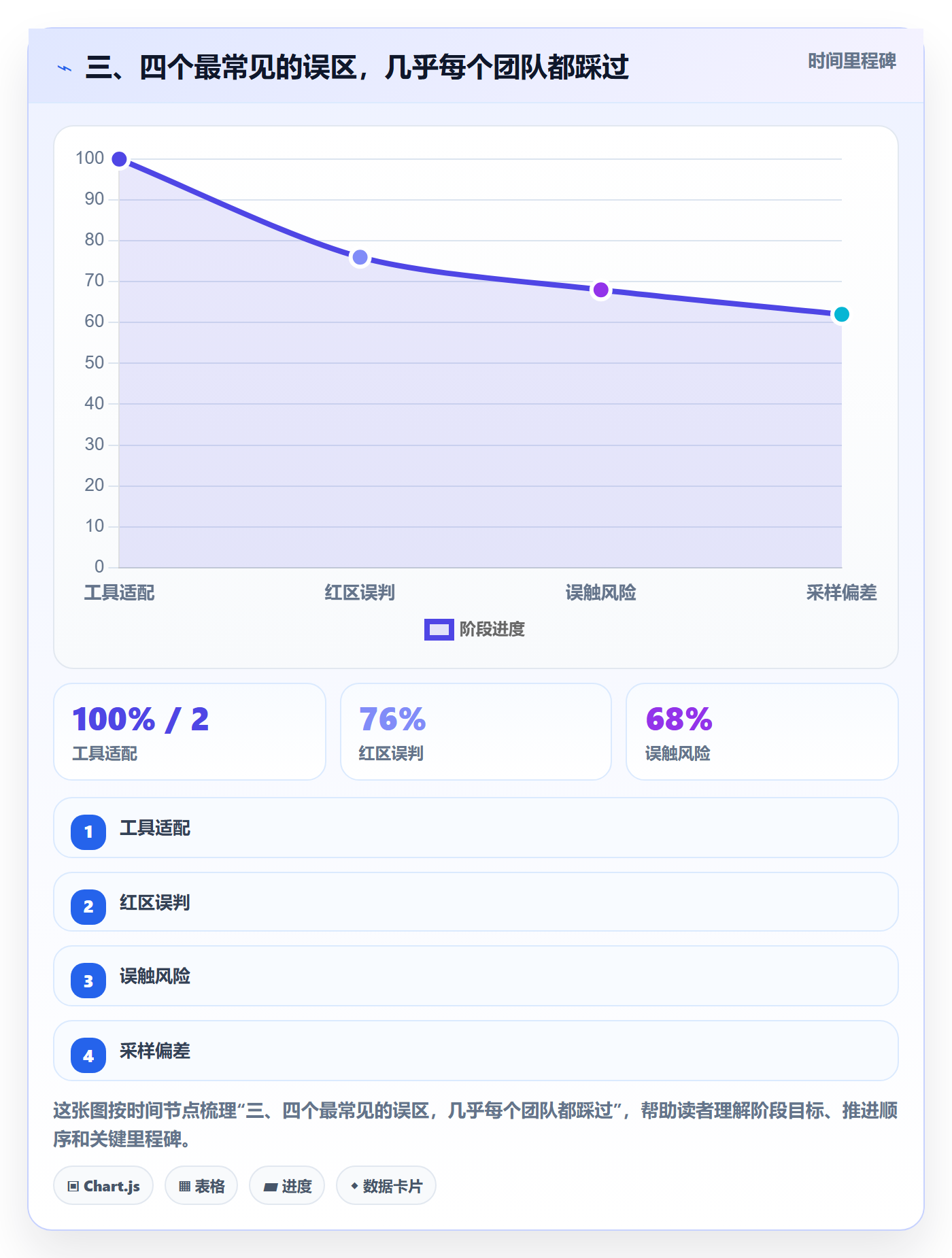Click the number 1 badge for 工具适配

(88, 832)
